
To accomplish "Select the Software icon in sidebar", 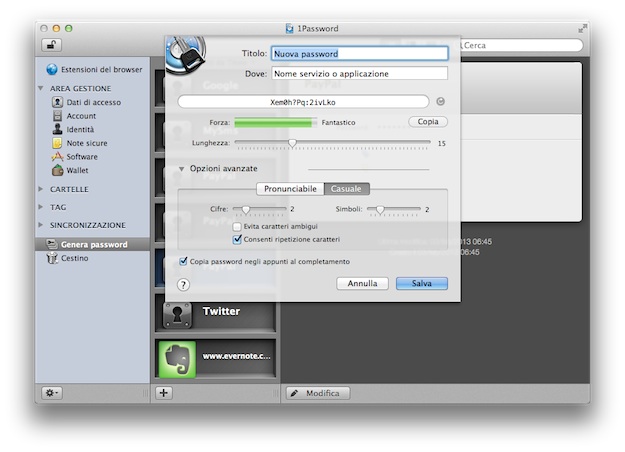I will [57, 156].
